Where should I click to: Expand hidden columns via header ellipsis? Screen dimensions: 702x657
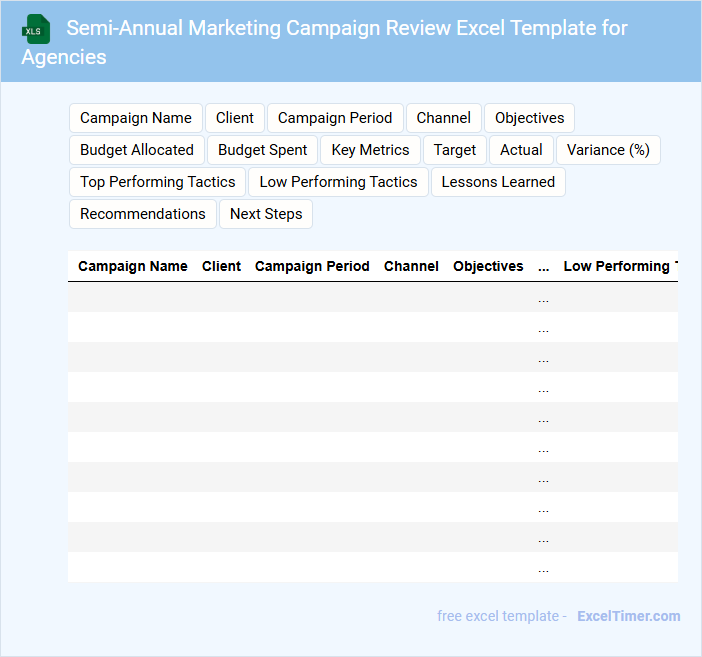pos(543,267)
